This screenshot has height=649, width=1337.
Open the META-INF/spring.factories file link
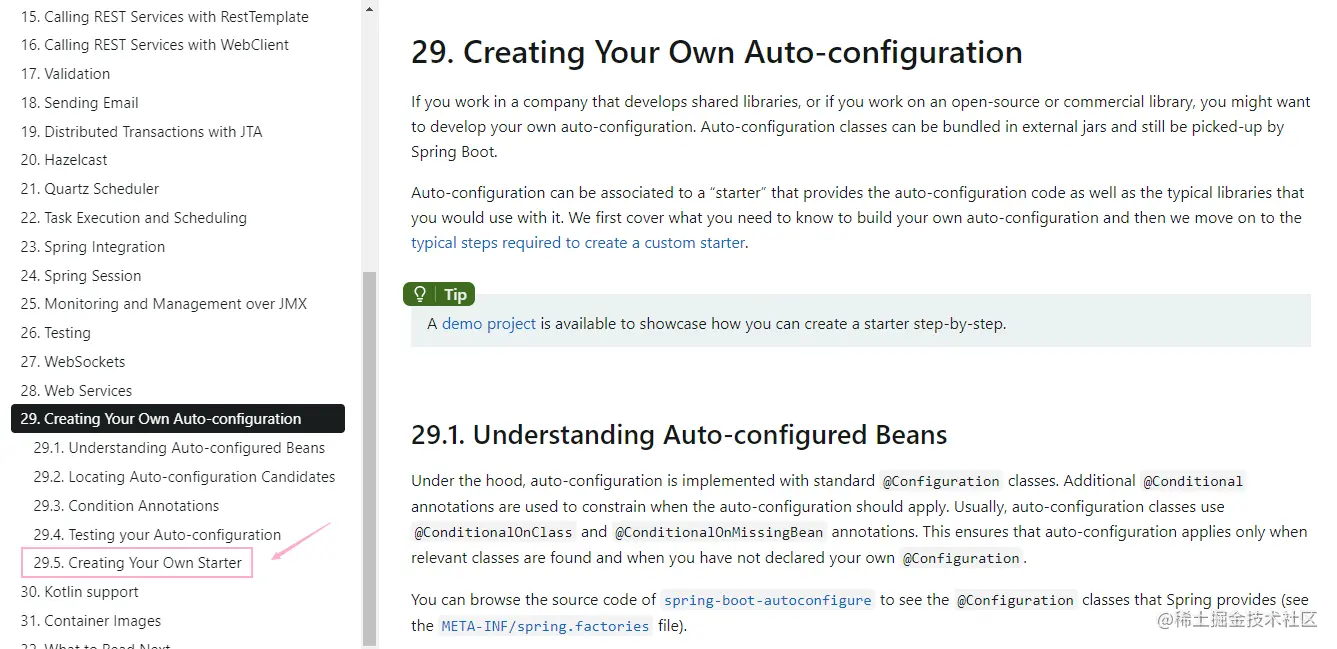545,626
